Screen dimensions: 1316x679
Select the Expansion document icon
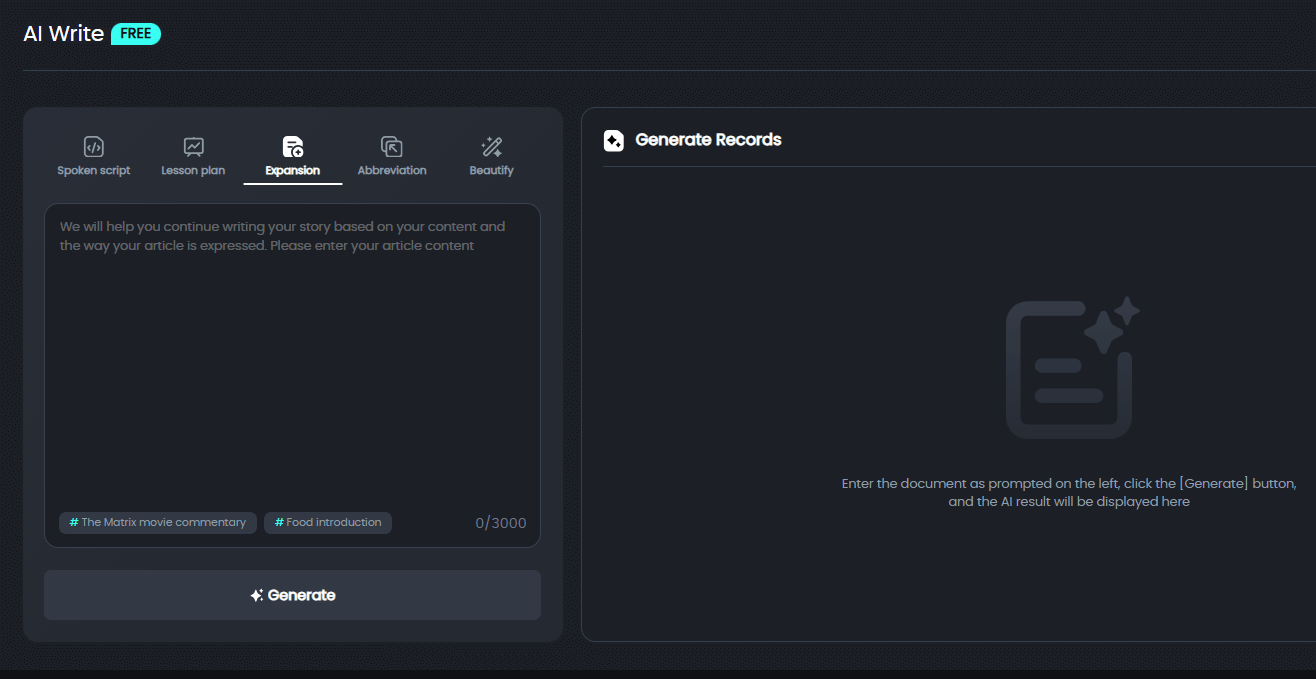[293, 147]
